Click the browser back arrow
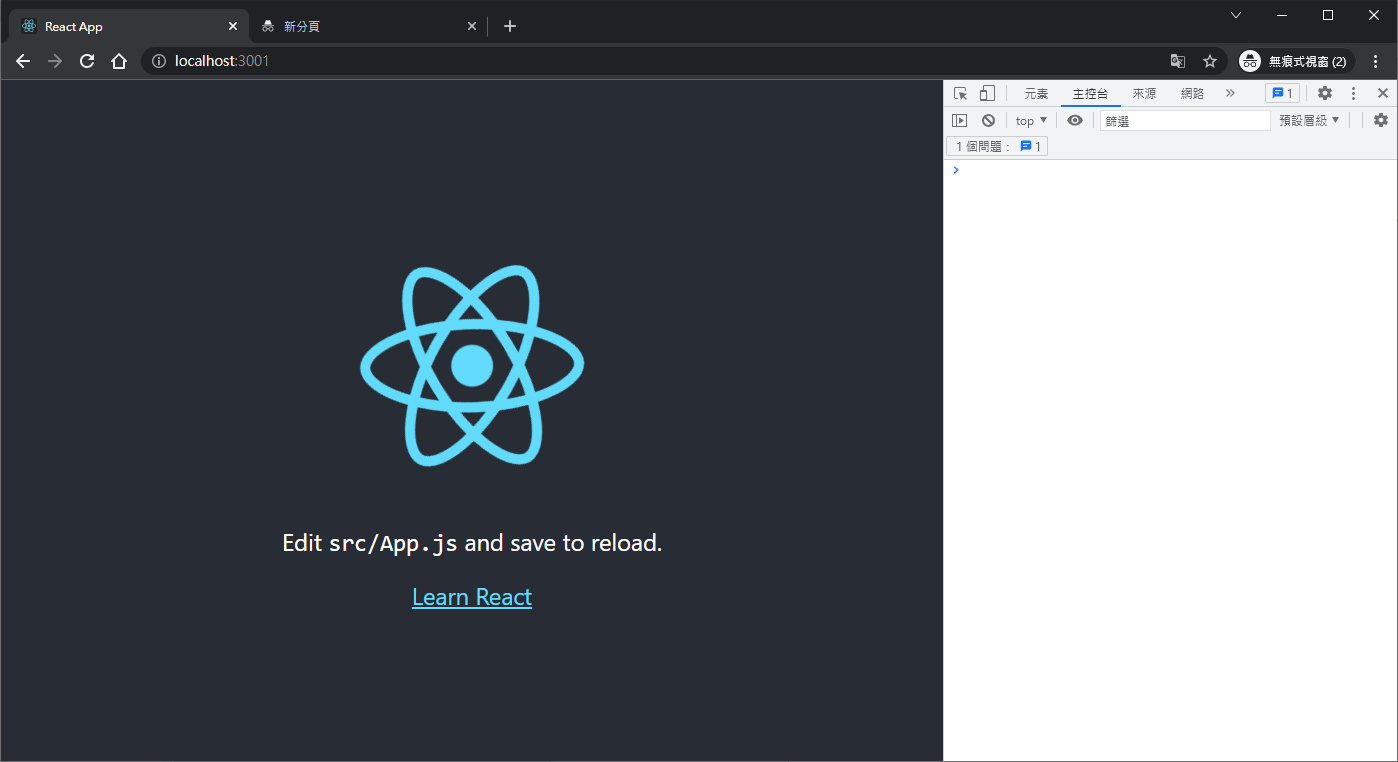The height and width of the screenshot is (762, 1398). point(23,61)
